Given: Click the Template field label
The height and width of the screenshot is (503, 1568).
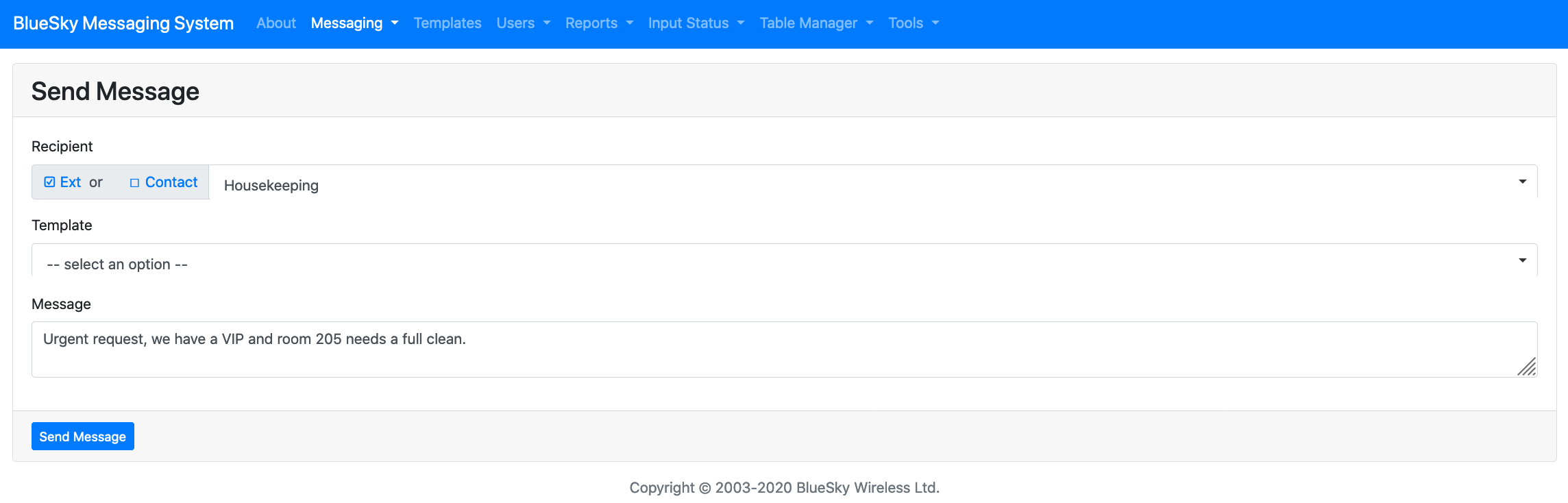Looking at the screenshot, I should click(x=62, y=225).
